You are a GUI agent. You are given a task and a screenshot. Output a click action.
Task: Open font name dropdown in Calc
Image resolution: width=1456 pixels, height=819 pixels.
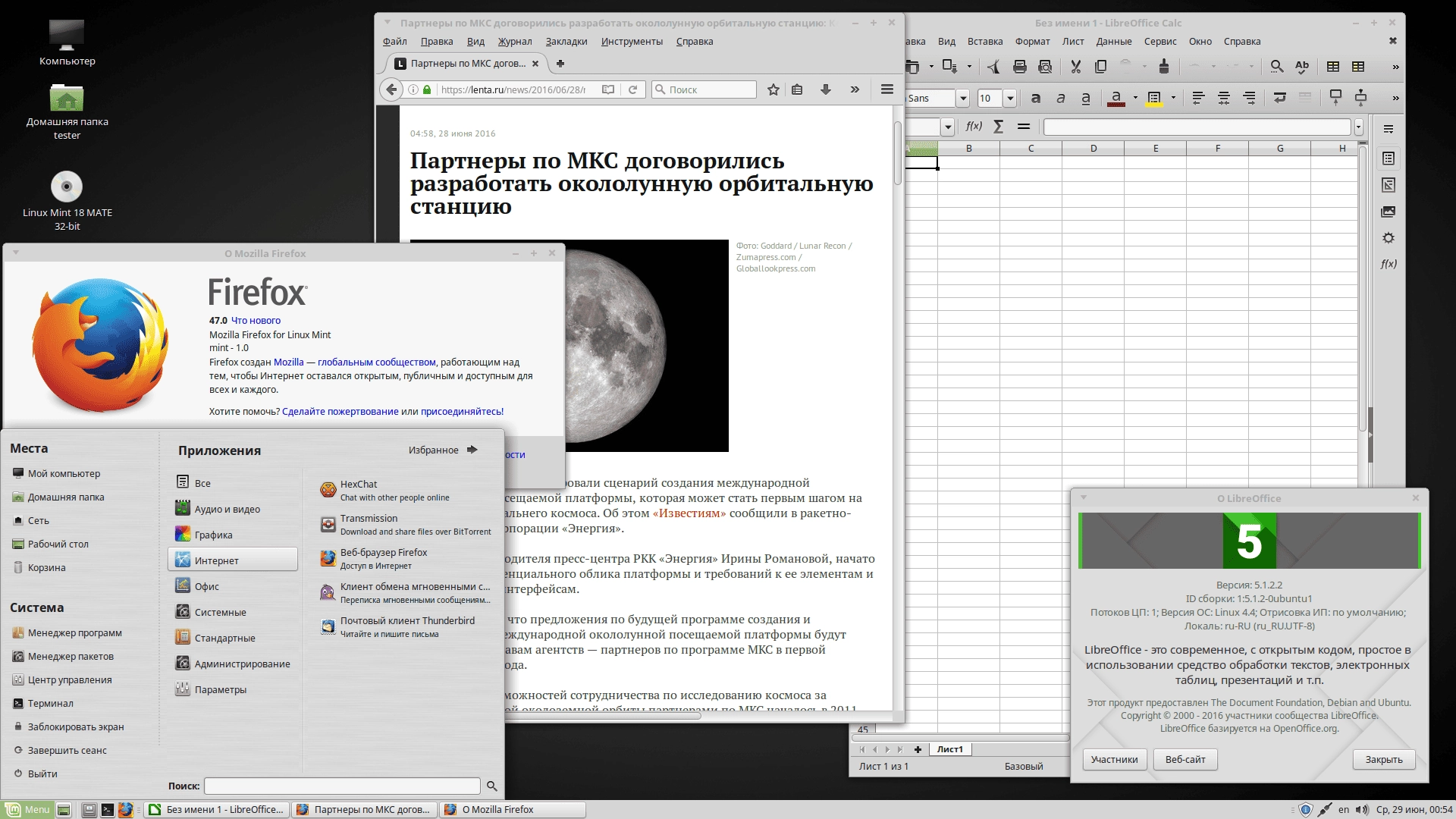coord(963,98)
